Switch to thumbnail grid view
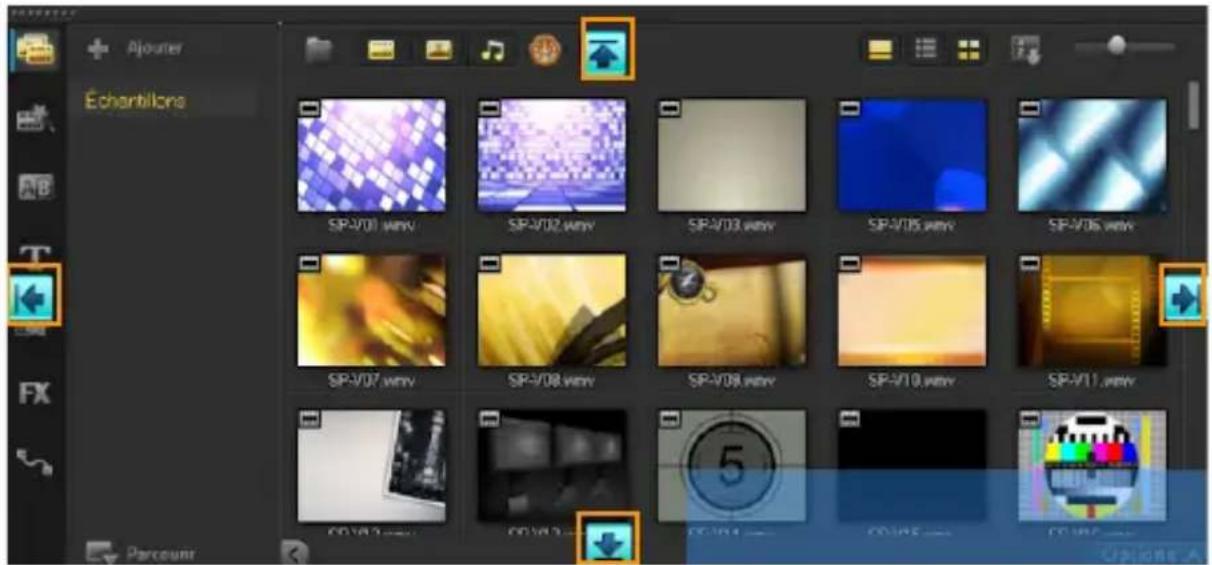Viewport: 1212px width, 565px height. tap(967, 50)
